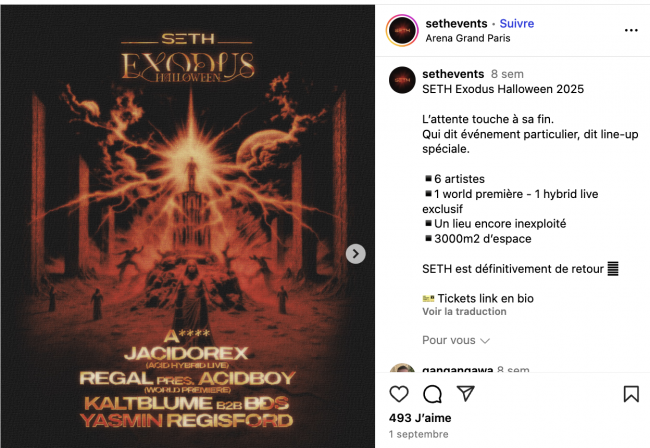The width and height of the screenshot is (650, 448).
Task: Open sethevents username in the caption
Action: click(x=453, y=74)
